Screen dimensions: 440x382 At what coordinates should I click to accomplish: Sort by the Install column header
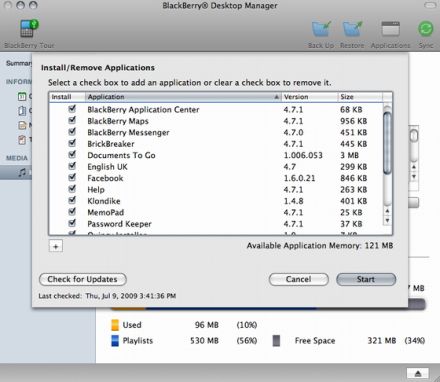[x=67, y=97]
